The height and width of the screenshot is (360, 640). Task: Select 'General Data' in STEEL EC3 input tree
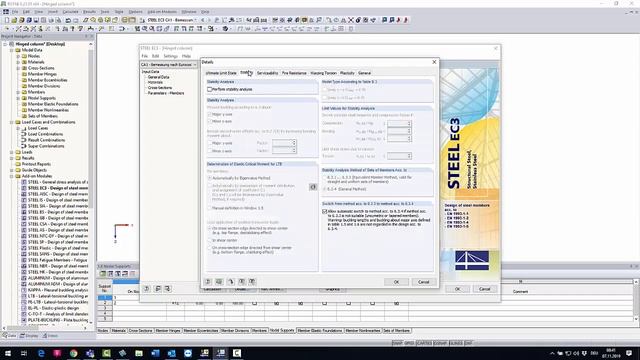158,77
